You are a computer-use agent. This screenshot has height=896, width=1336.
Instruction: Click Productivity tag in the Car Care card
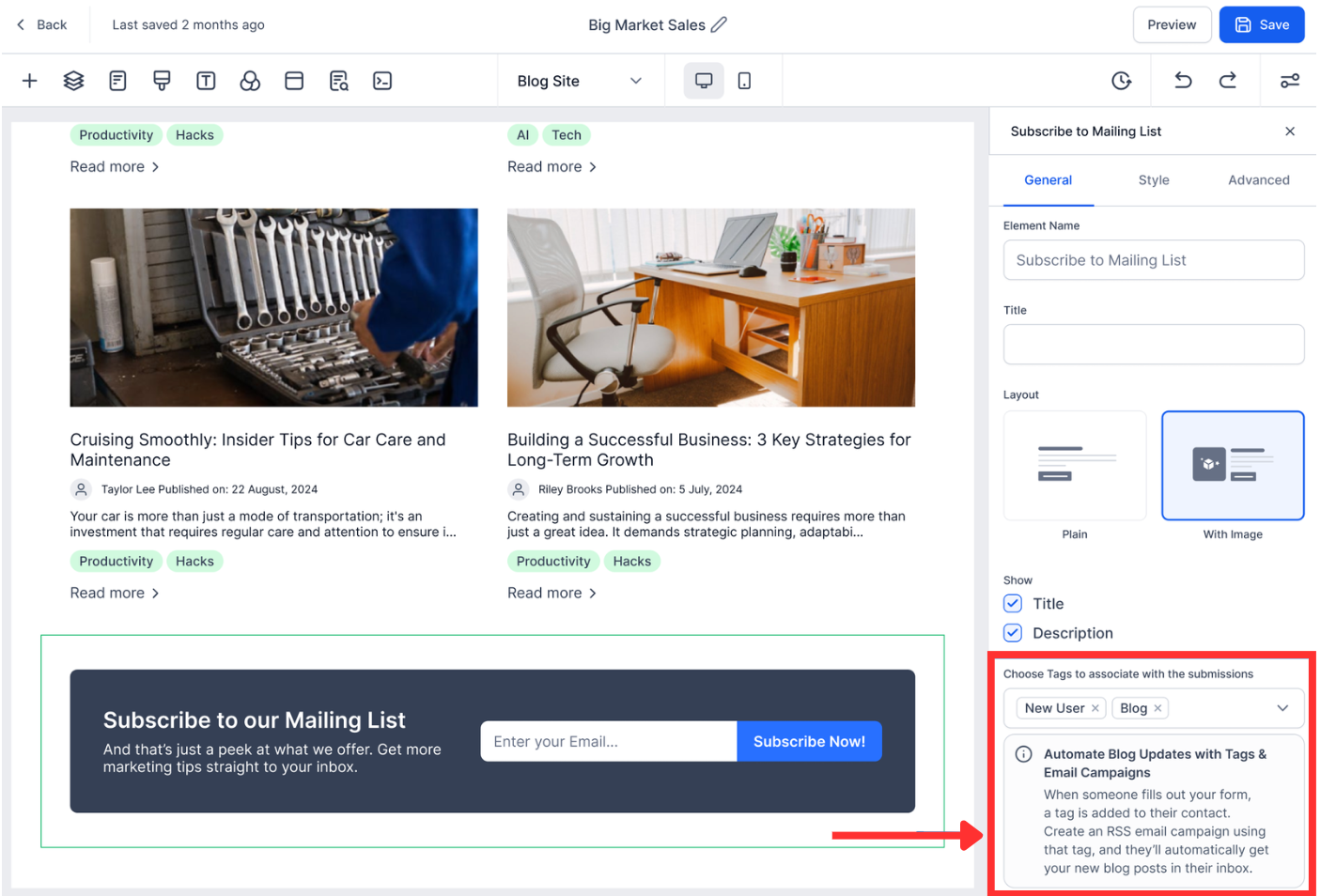click(x=117, y=562)
